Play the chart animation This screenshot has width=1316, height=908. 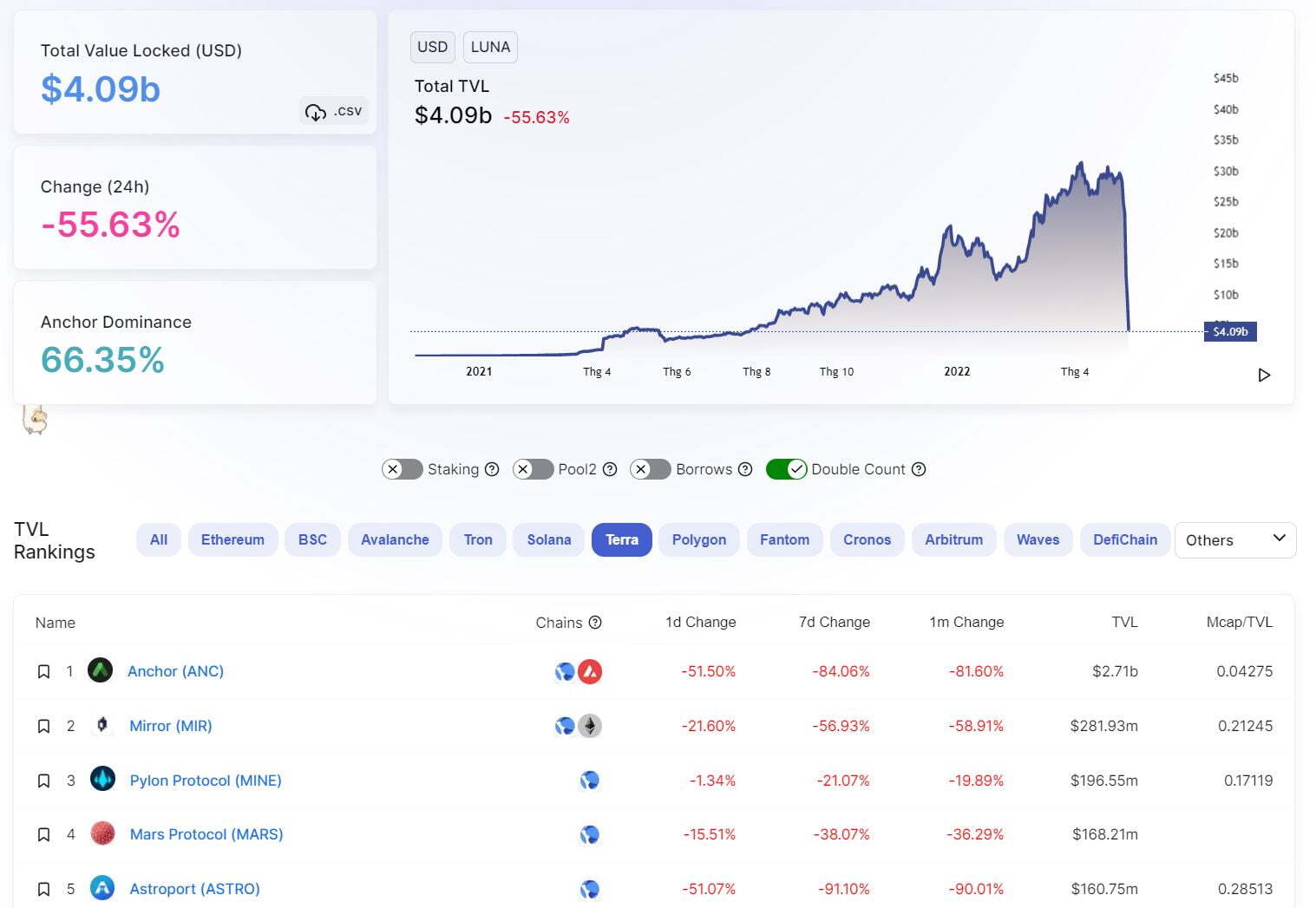(x=1264, y=375)
